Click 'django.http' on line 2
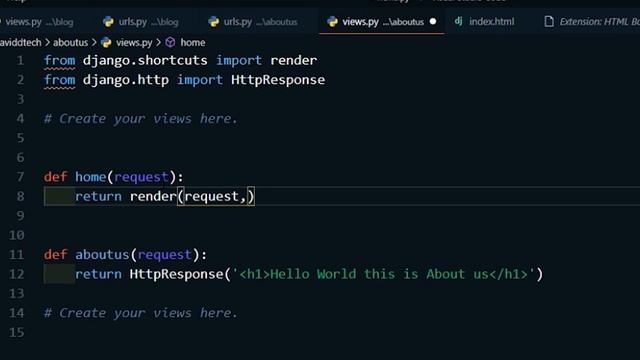 [126, 80]
